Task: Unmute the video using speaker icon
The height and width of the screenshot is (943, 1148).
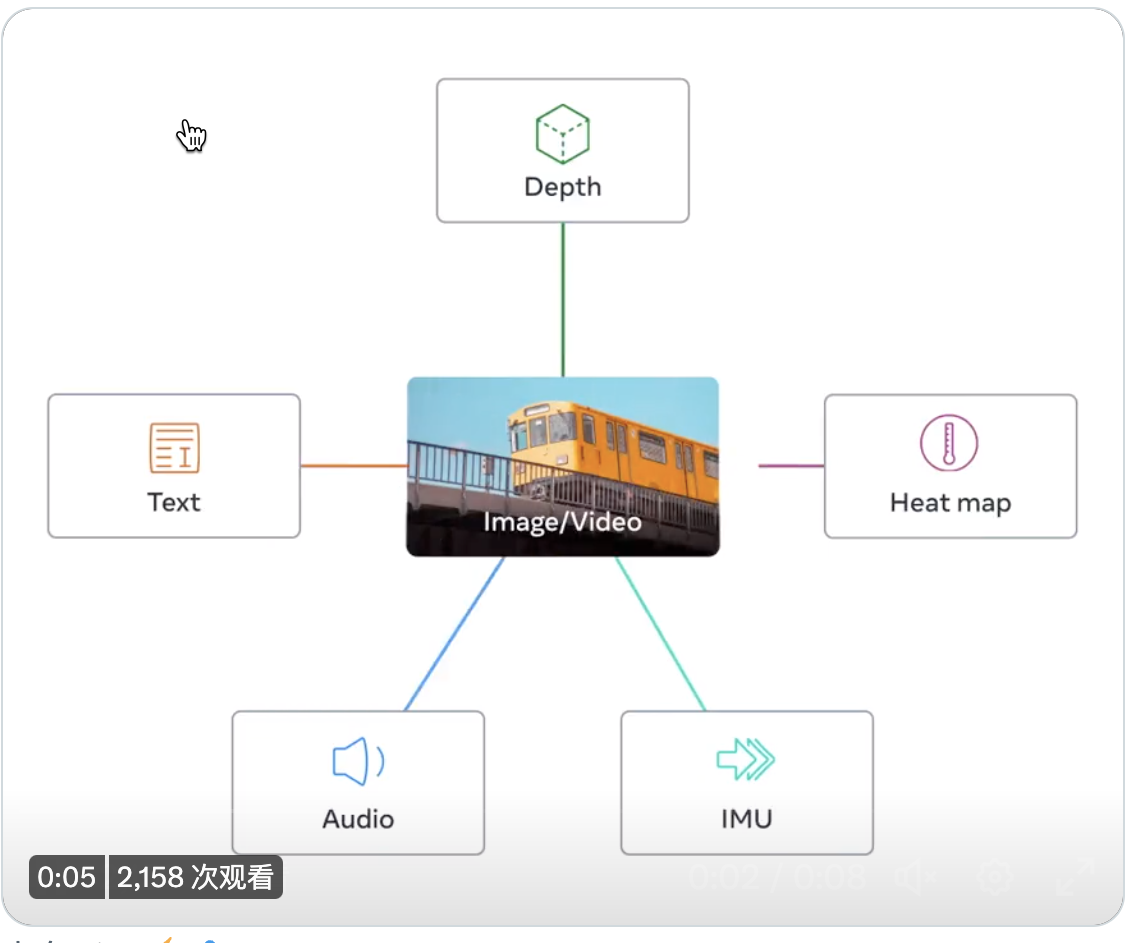Action: (x=915, y=876)
